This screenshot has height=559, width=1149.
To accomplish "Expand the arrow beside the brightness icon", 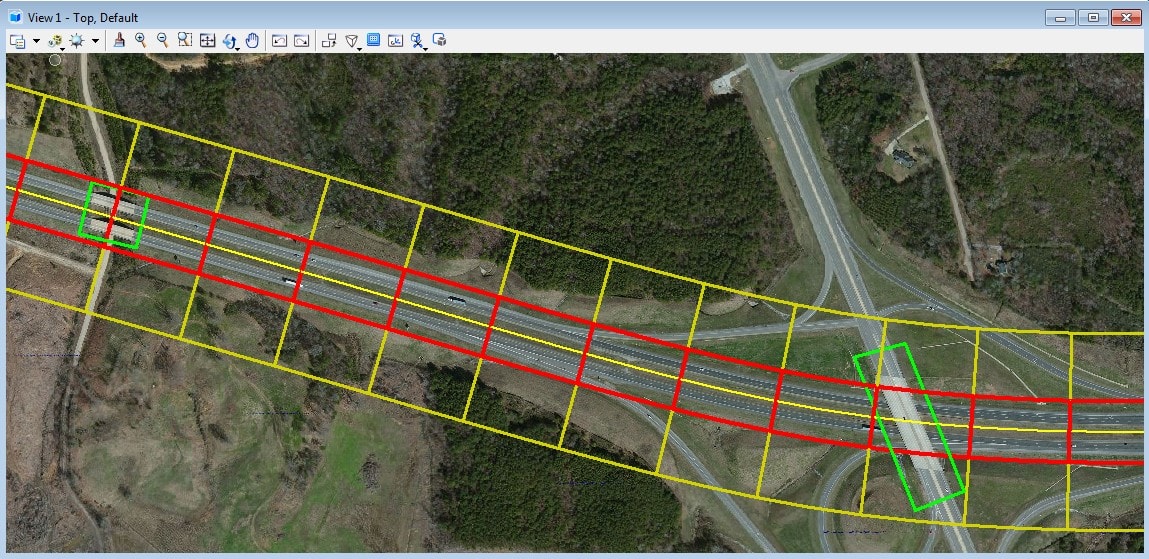I will (95, 41).
